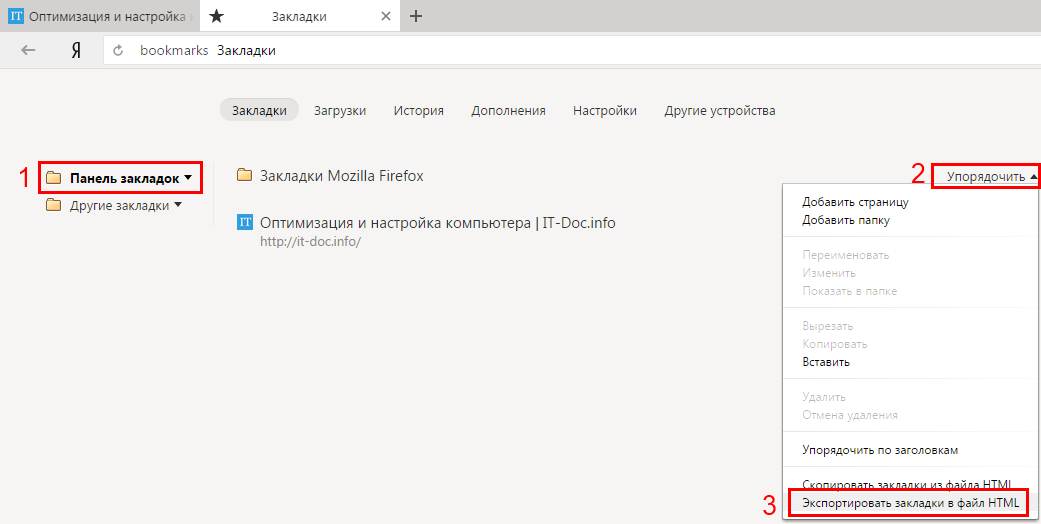Click the star icon on Закладки tab
Screen dimensions: 1041x524
coord(216,17)
